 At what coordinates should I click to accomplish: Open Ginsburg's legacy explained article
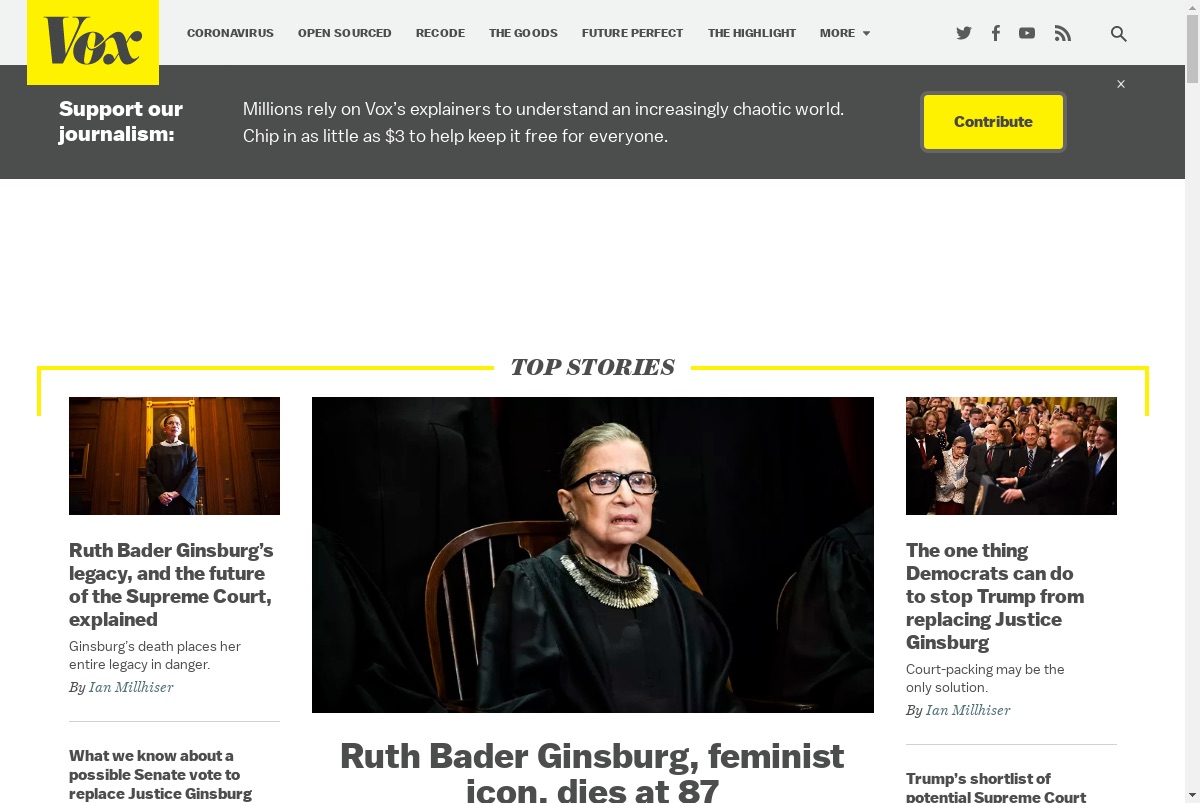tap(171, 585)
